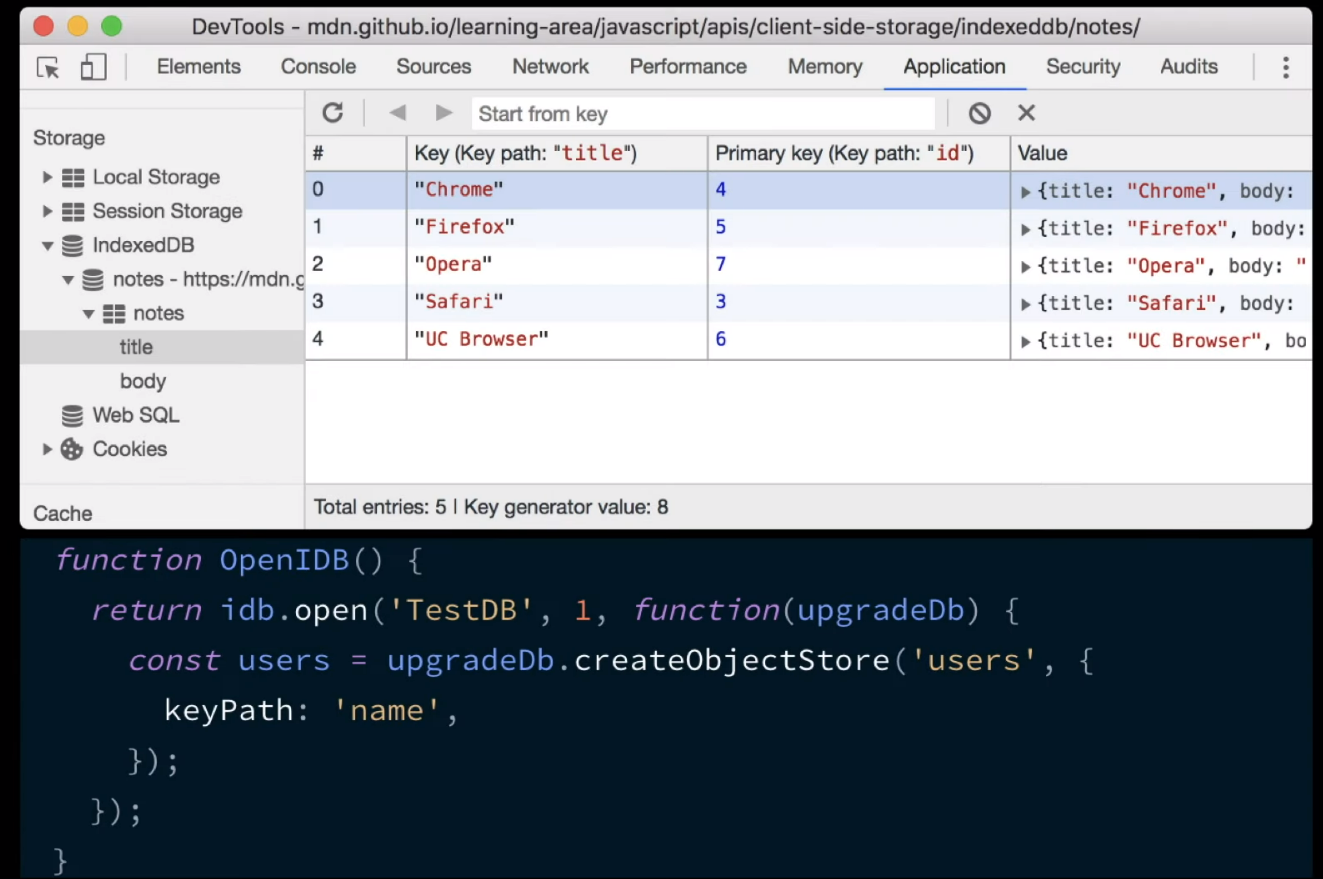Viewport: 1323px width, 879px height.
Task: Expand the Chrome row value object
Action: (x=1025, y=192)
